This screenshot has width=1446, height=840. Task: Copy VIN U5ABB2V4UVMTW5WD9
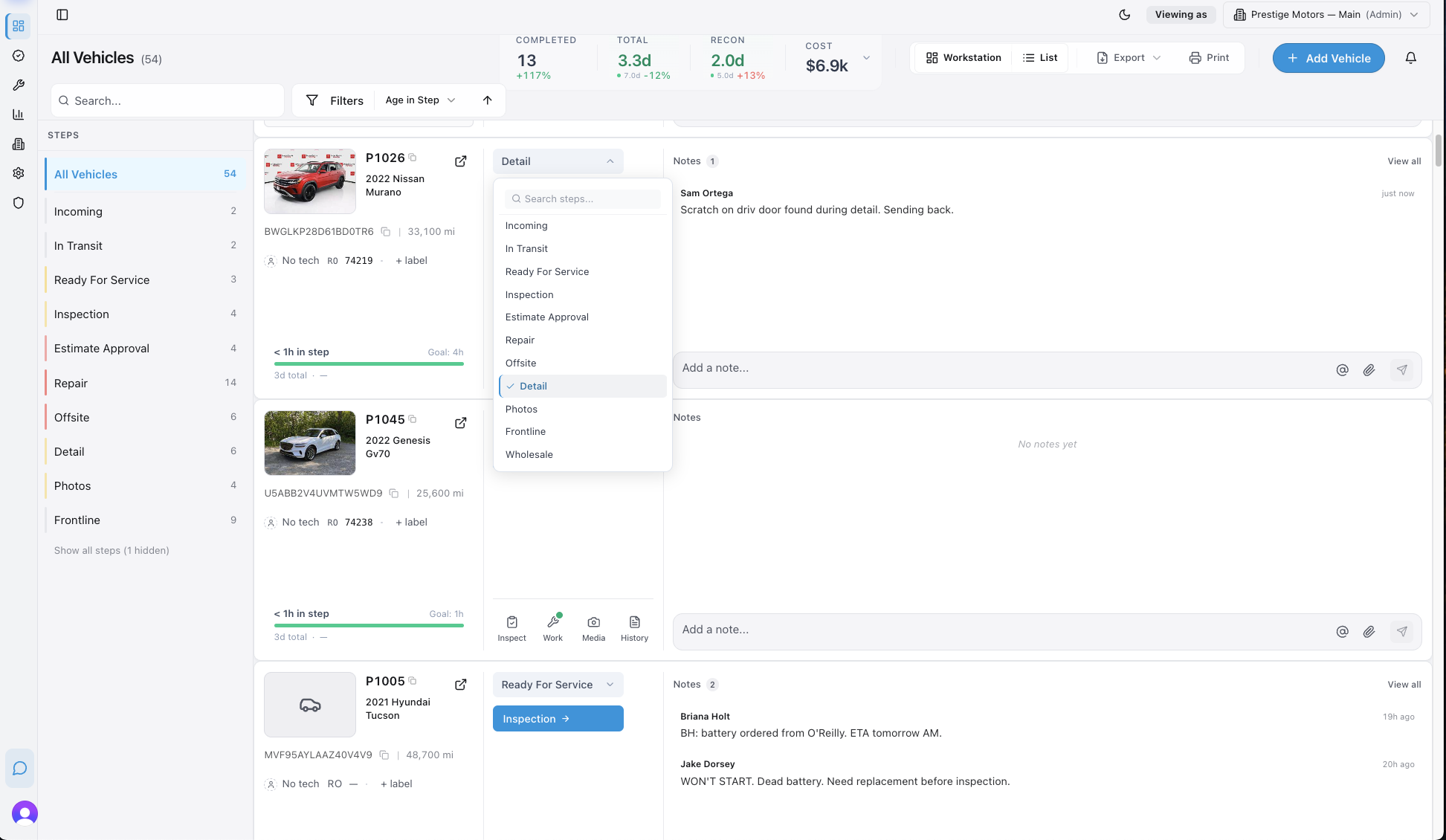394,494
